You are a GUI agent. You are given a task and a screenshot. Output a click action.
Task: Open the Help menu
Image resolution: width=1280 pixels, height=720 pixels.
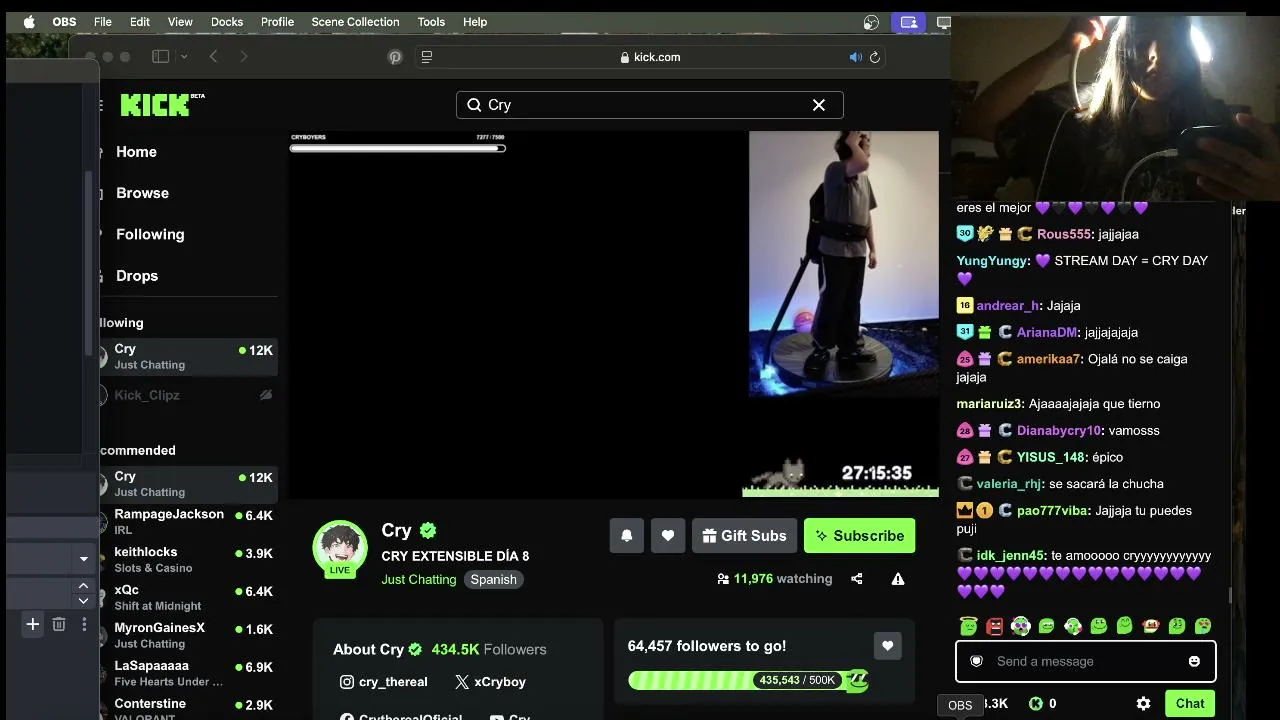tap(475, 22)
